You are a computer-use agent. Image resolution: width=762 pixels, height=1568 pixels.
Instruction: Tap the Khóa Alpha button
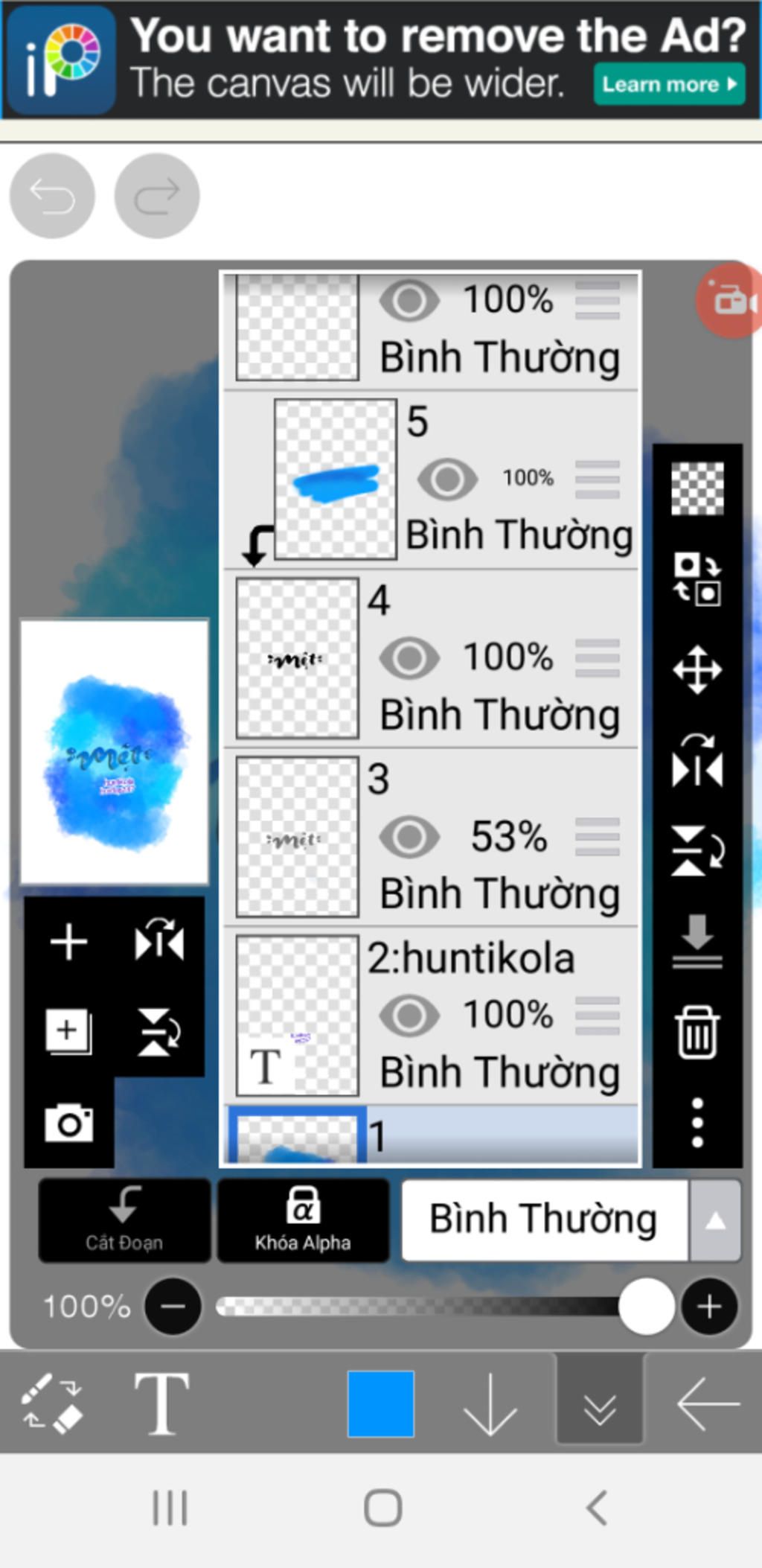[303, 1220]
